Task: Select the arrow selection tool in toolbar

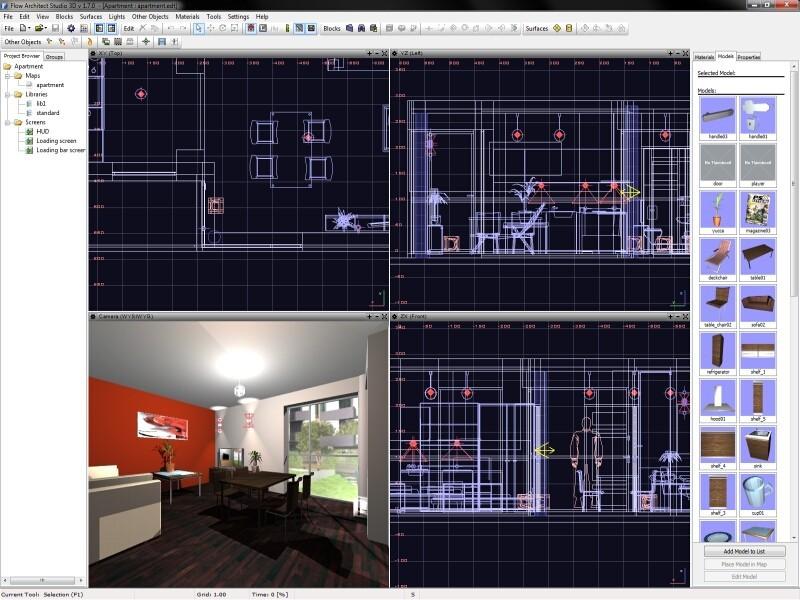Action: click(x=198, y=29)
